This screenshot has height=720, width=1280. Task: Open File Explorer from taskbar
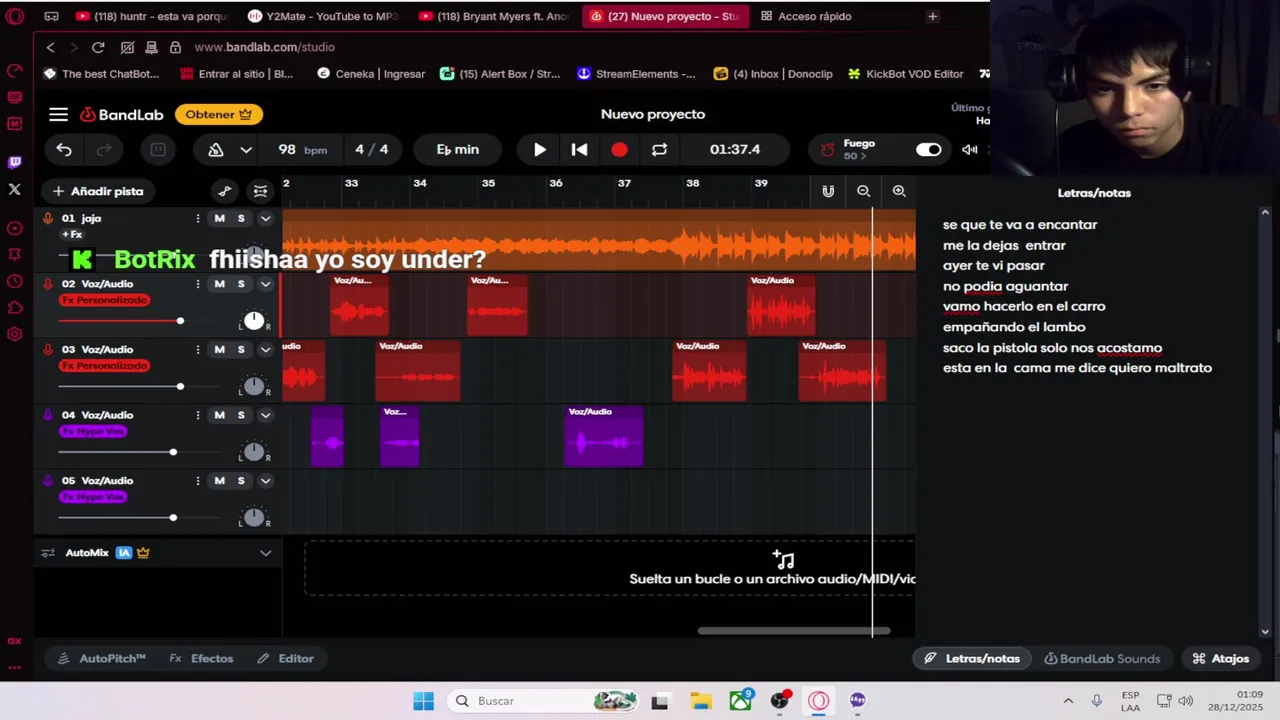[x=700, y=701]
